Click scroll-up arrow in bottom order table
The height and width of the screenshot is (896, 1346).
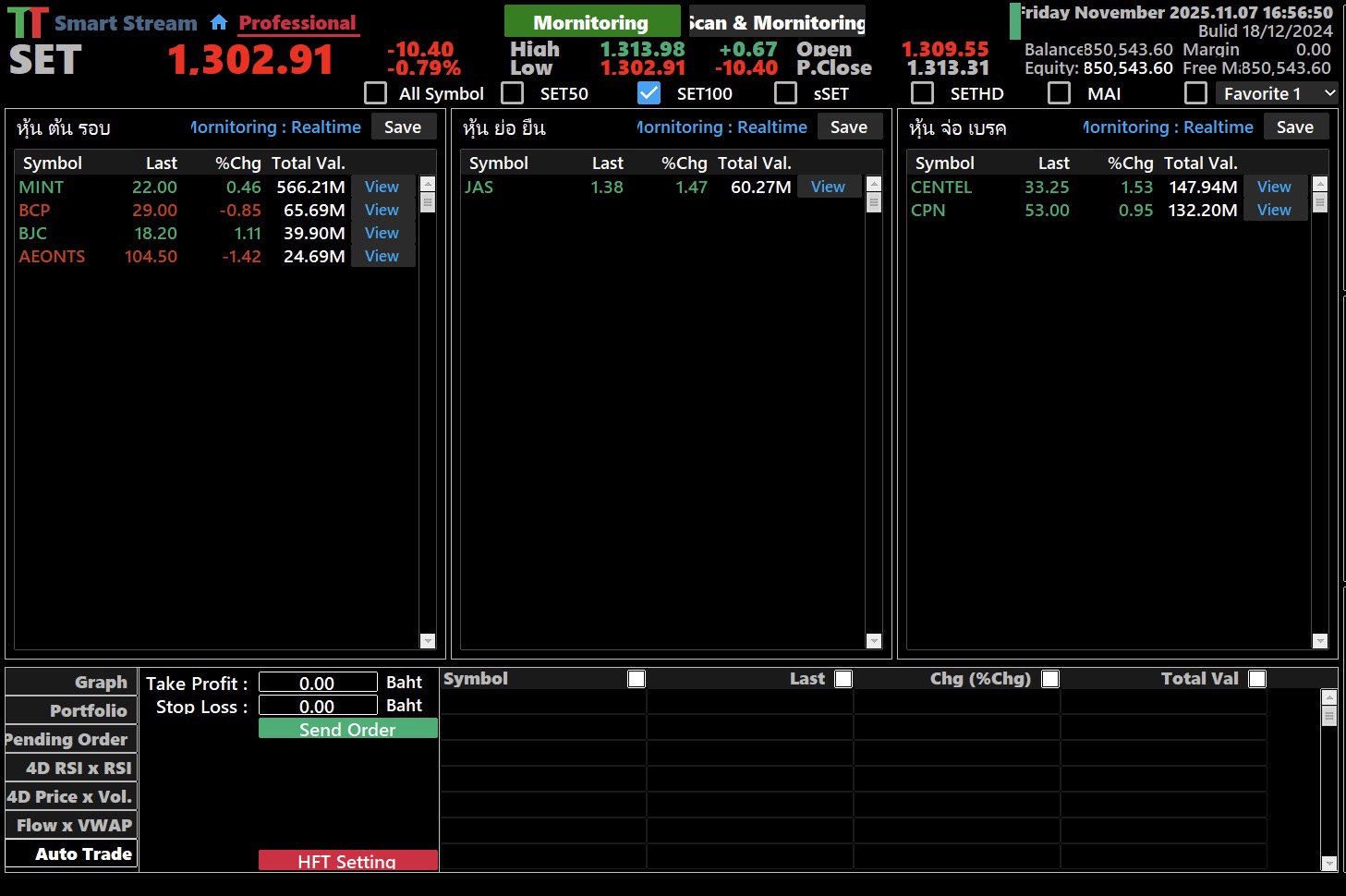(1329, 697)
